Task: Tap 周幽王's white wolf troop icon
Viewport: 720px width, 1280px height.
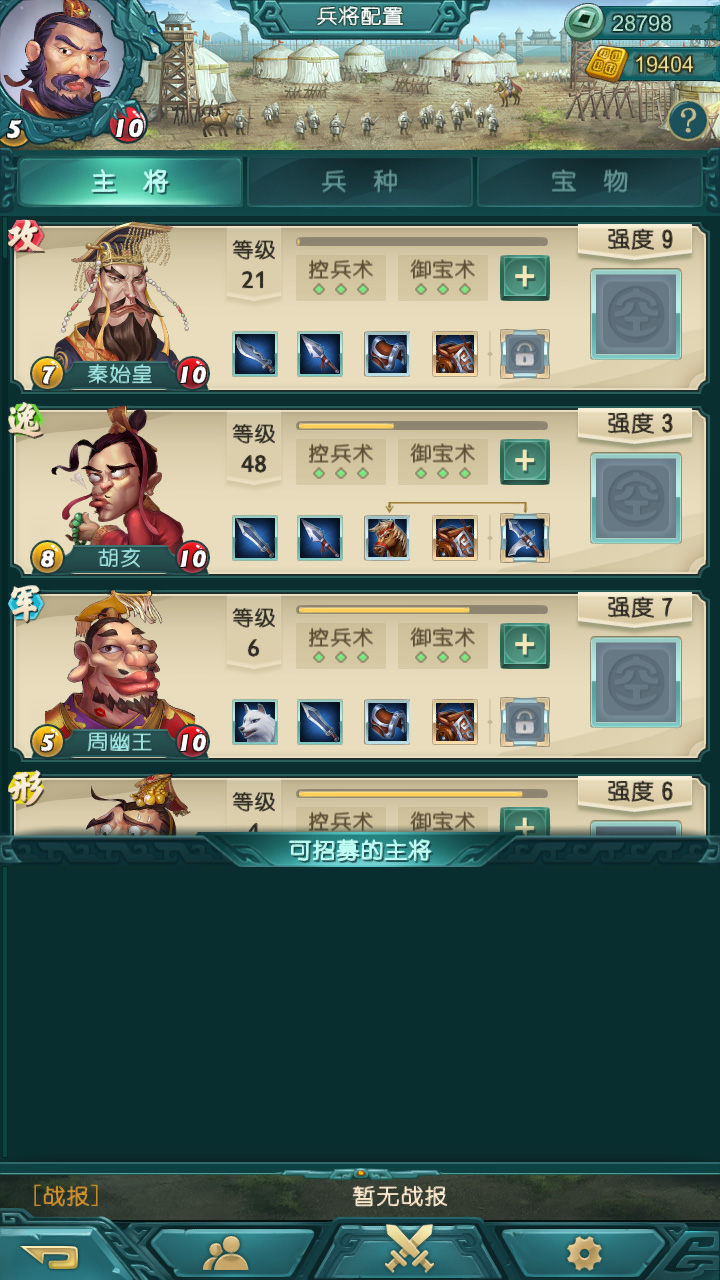Action: click(x=255, y=722)
